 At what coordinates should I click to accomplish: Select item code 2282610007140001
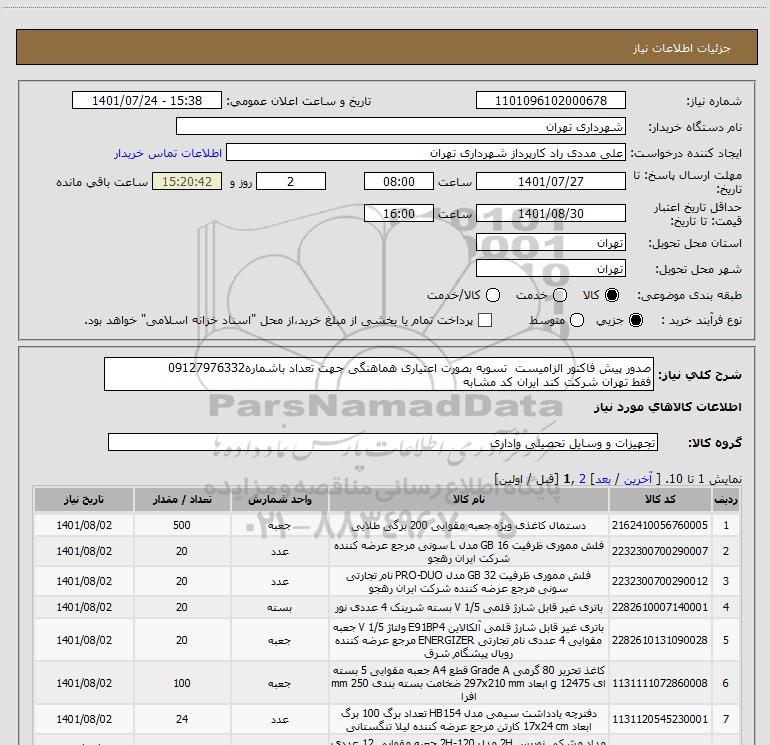pyautogui.click(x=660, y=607)
